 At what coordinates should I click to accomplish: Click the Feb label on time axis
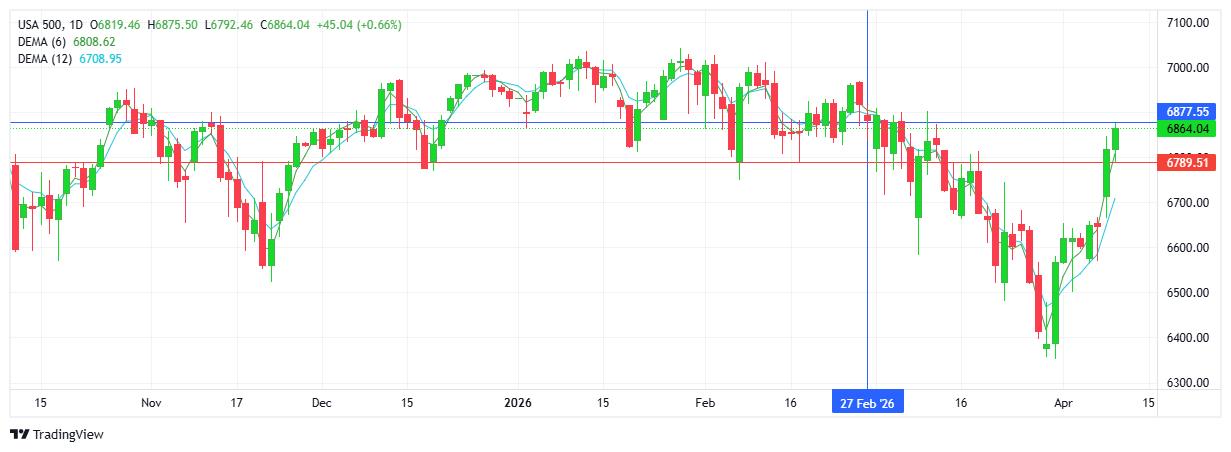705,402
